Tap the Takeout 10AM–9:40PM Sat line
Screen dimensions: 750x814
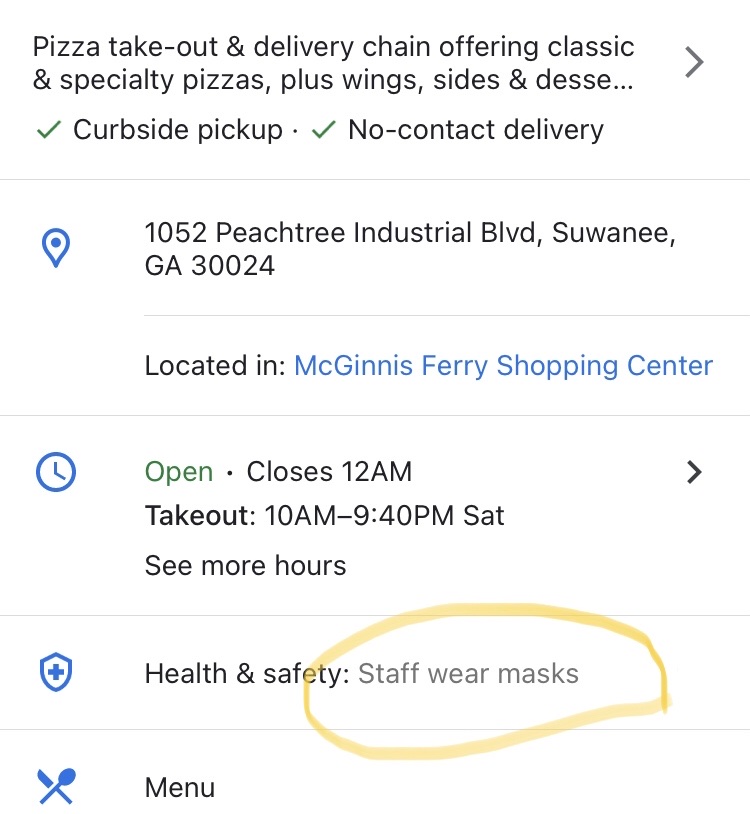(x=324, y=516)
